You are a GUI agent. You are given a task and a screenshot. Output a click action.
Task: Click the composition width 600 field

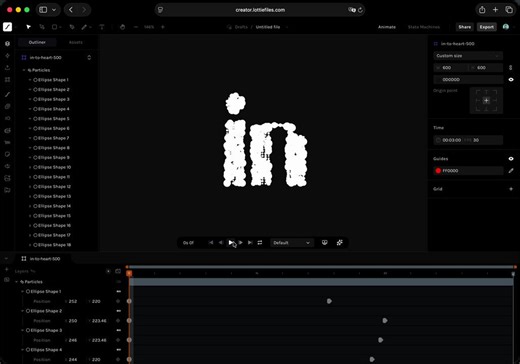450,68
